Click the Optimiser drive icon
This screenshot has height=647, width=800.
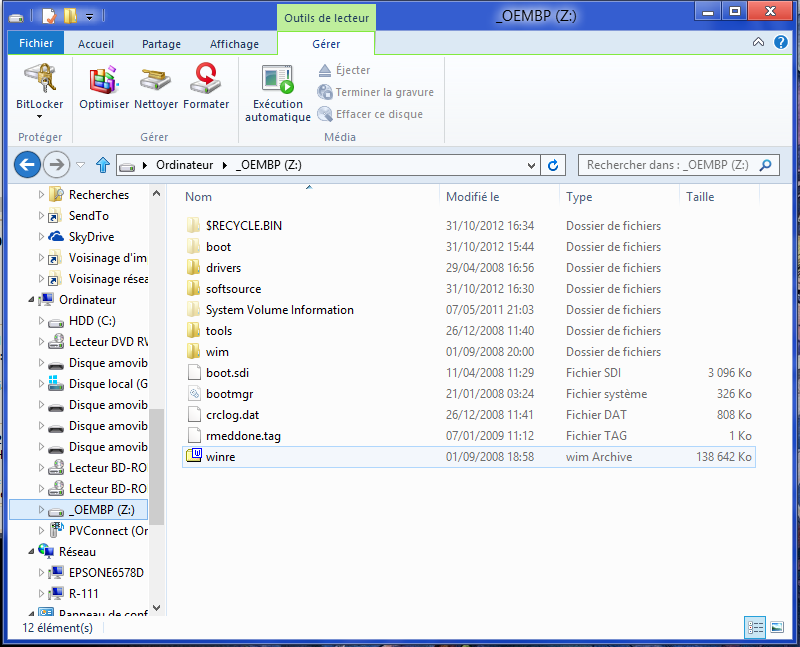tap(104, 79)
